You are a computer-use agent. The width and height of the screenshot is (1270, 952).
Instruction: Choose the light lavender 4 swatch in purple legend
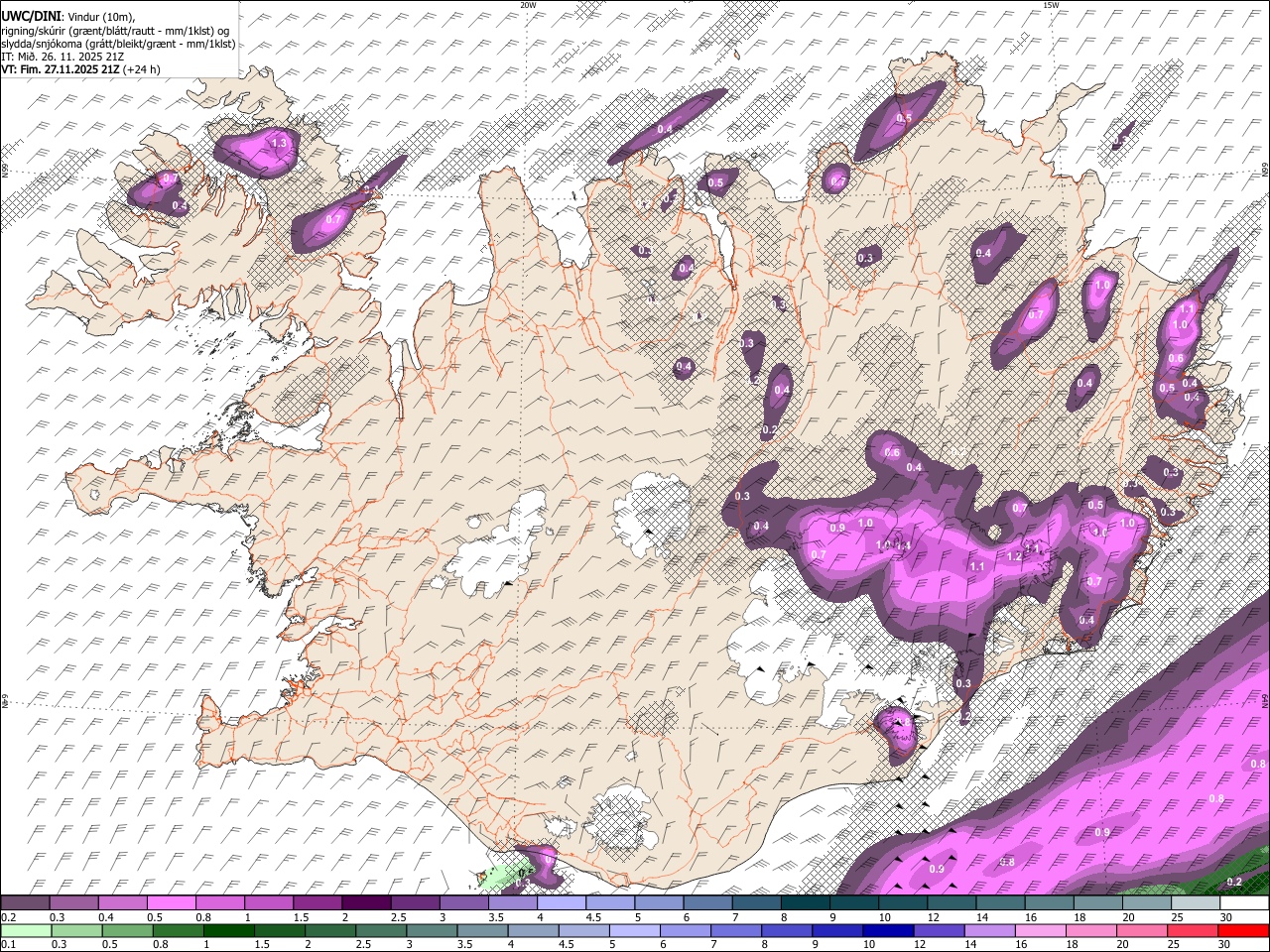(561, 903)
